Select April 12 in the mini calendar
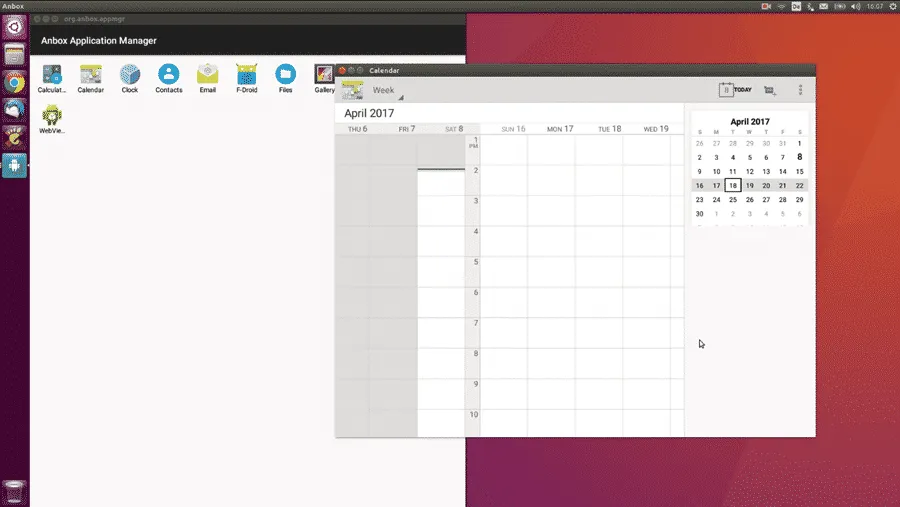The image size is (900, 507). pos(750,172)
